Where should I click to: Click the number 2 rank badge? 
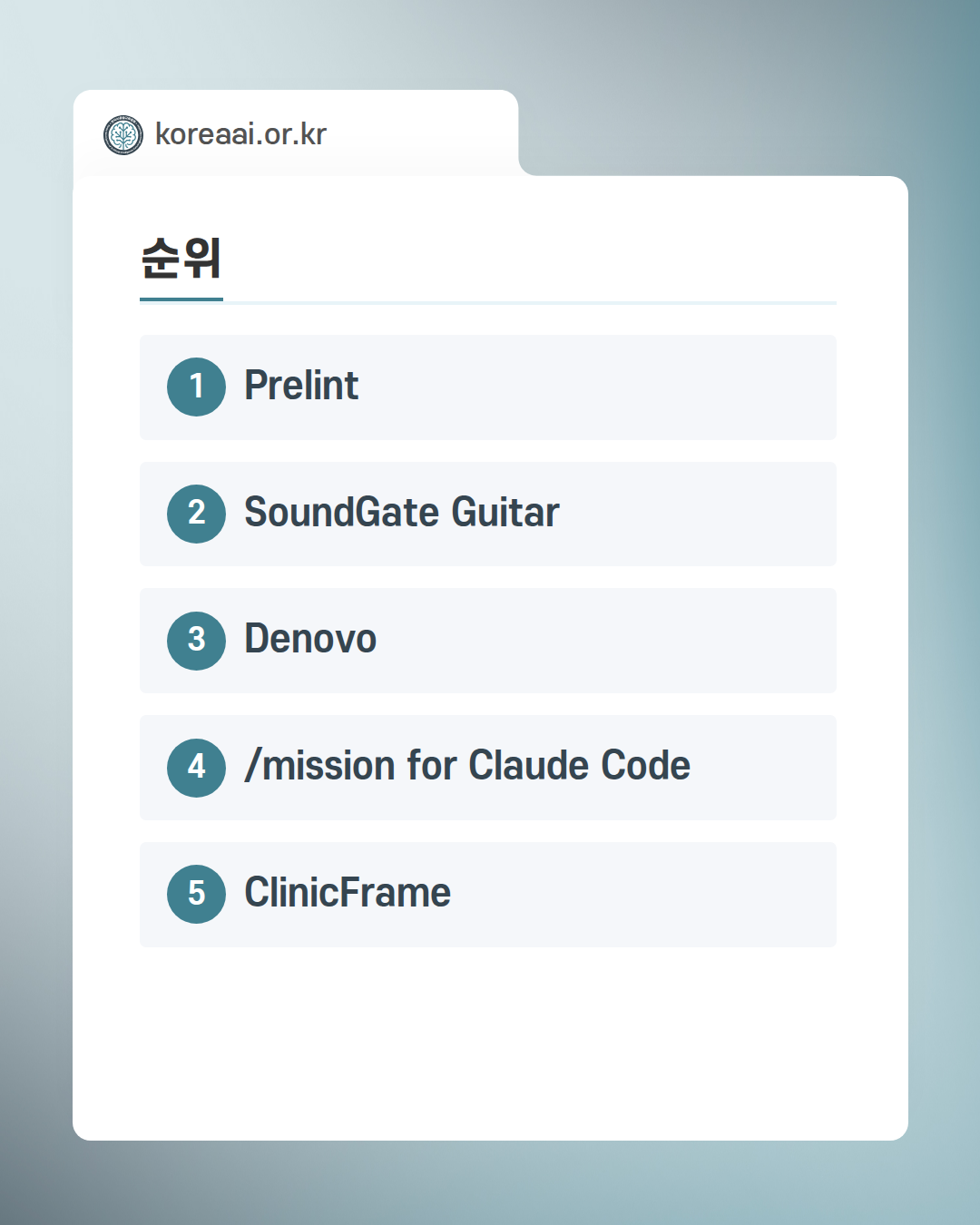tap(196, 514)
